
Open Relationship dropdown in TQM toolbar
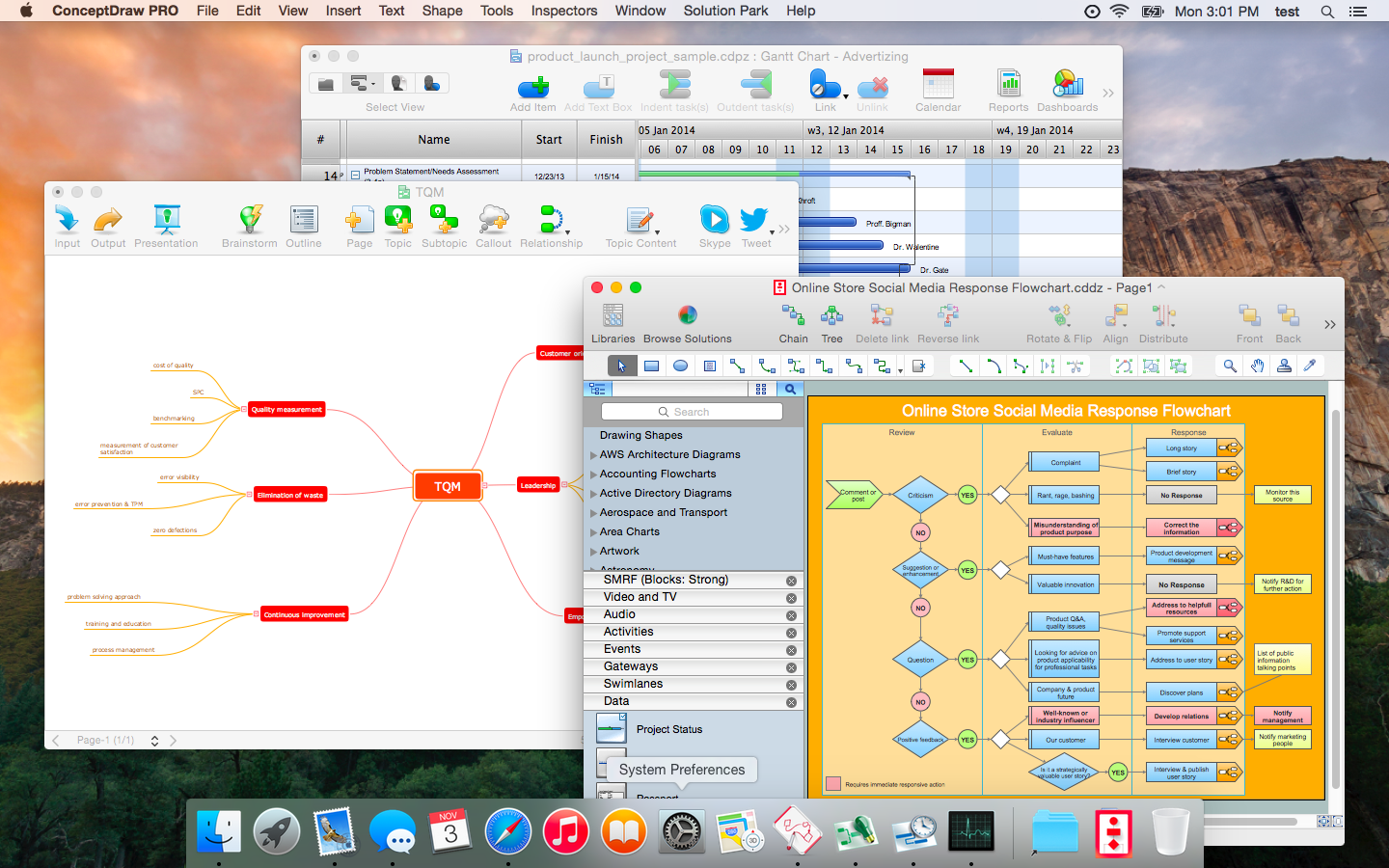click(x=567, y=232)
